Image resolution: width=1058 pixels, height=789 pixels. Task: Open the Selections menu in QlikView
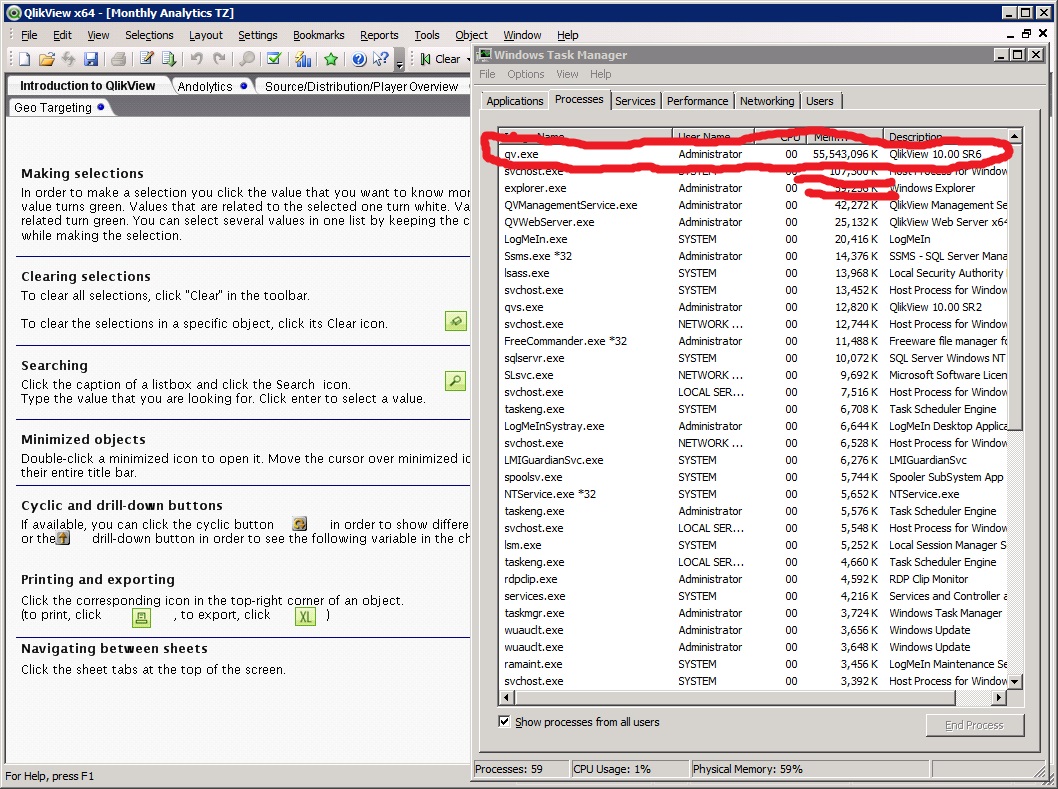[149, 35]
